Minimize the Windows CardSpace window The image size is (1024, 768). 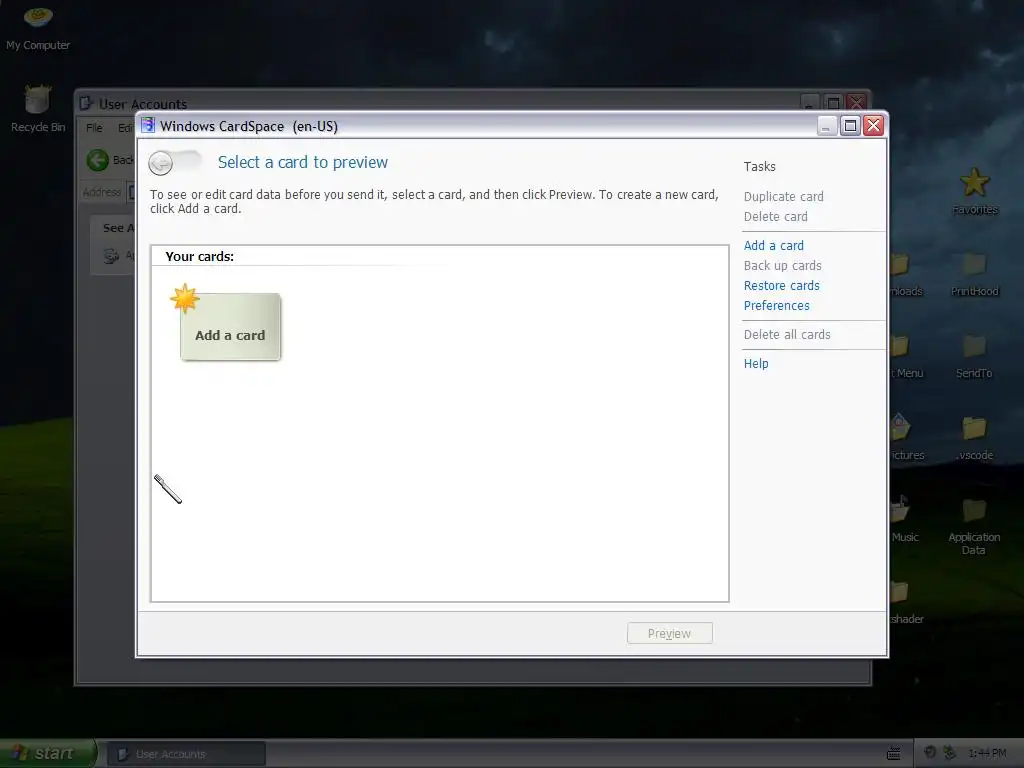(827, 125)
